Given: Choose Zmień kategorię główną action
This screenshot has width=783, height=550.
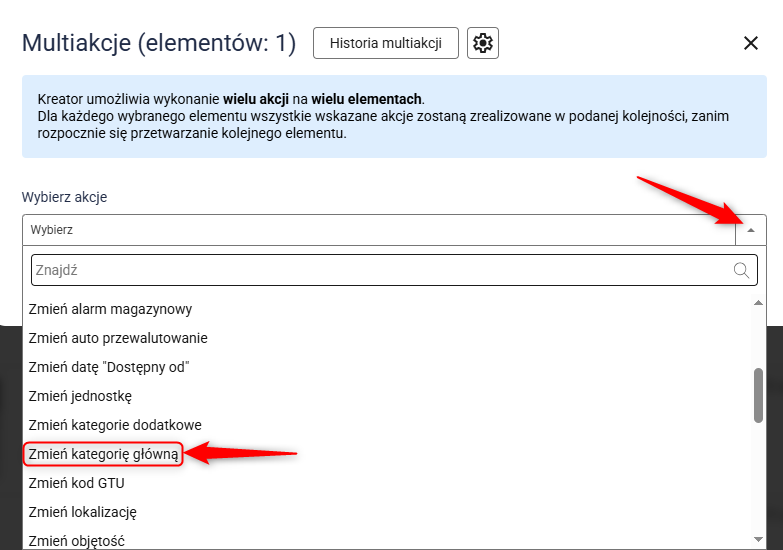Looking at the screenshot, I should click(x=103, y=454).
